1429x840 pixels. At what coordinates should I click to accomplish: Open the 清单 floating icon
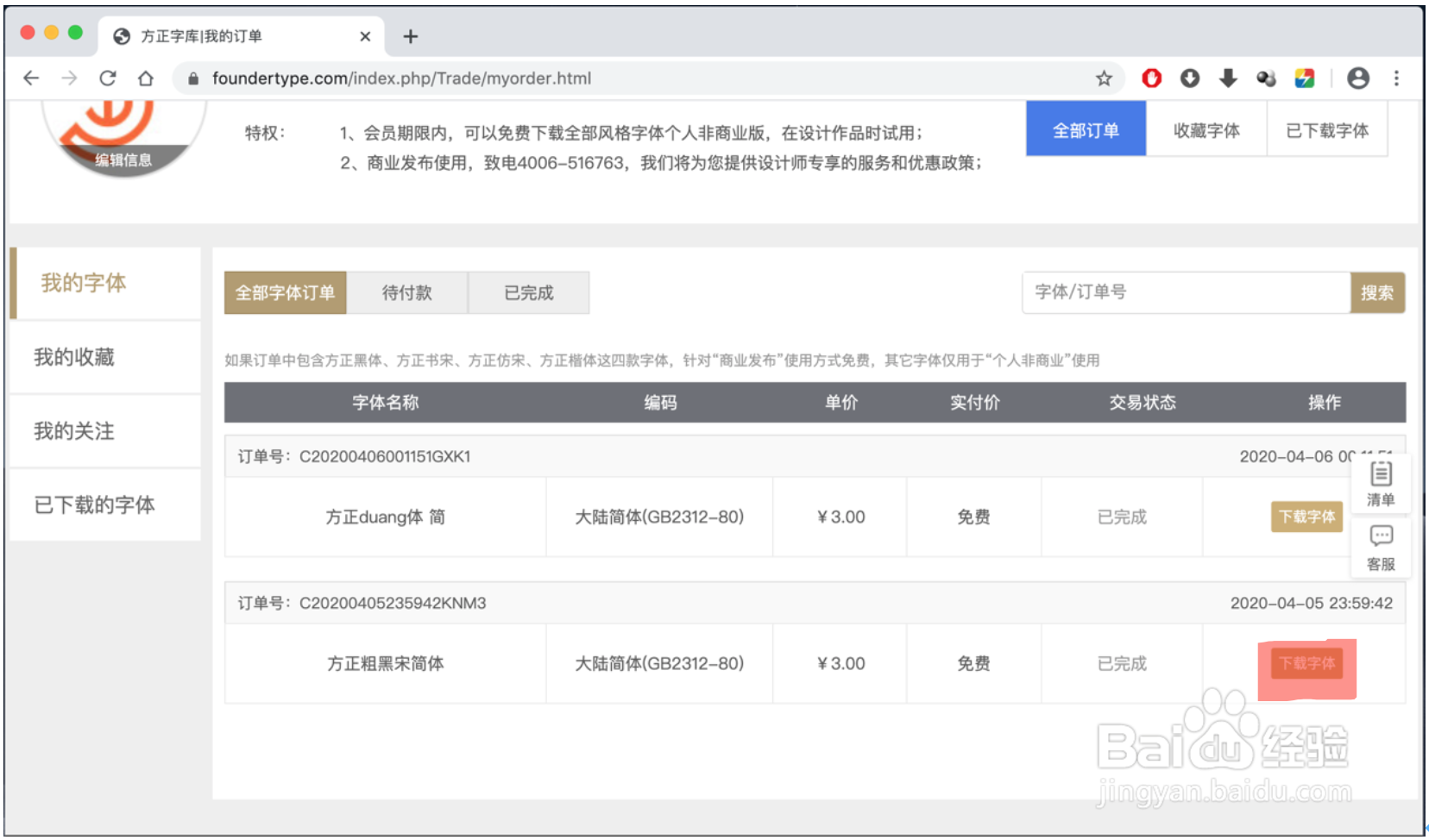(x=1381, y=484)
